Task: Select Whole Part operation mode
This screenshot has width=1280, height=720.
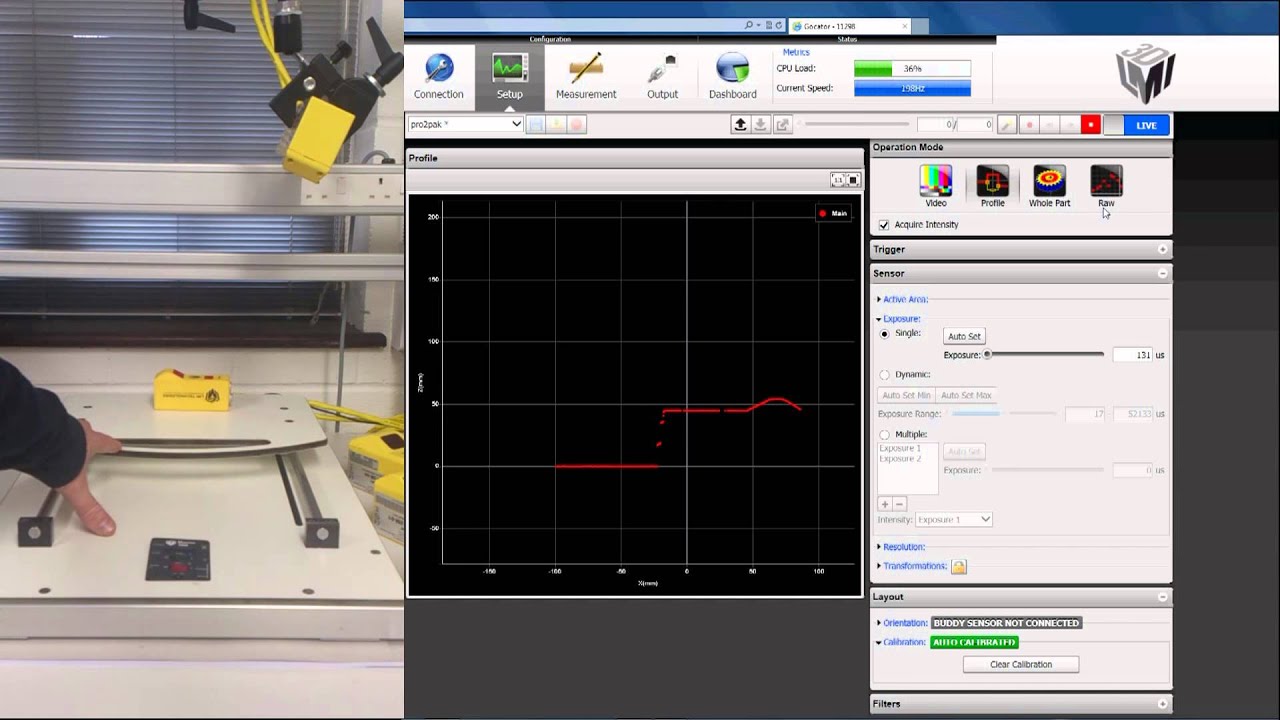Action: point(1049,187)
